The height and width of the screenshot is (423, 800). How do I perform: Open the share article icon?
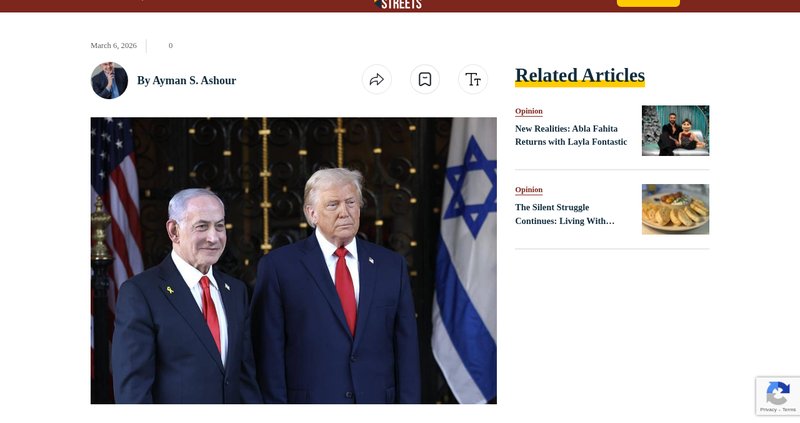click(377, 80)
